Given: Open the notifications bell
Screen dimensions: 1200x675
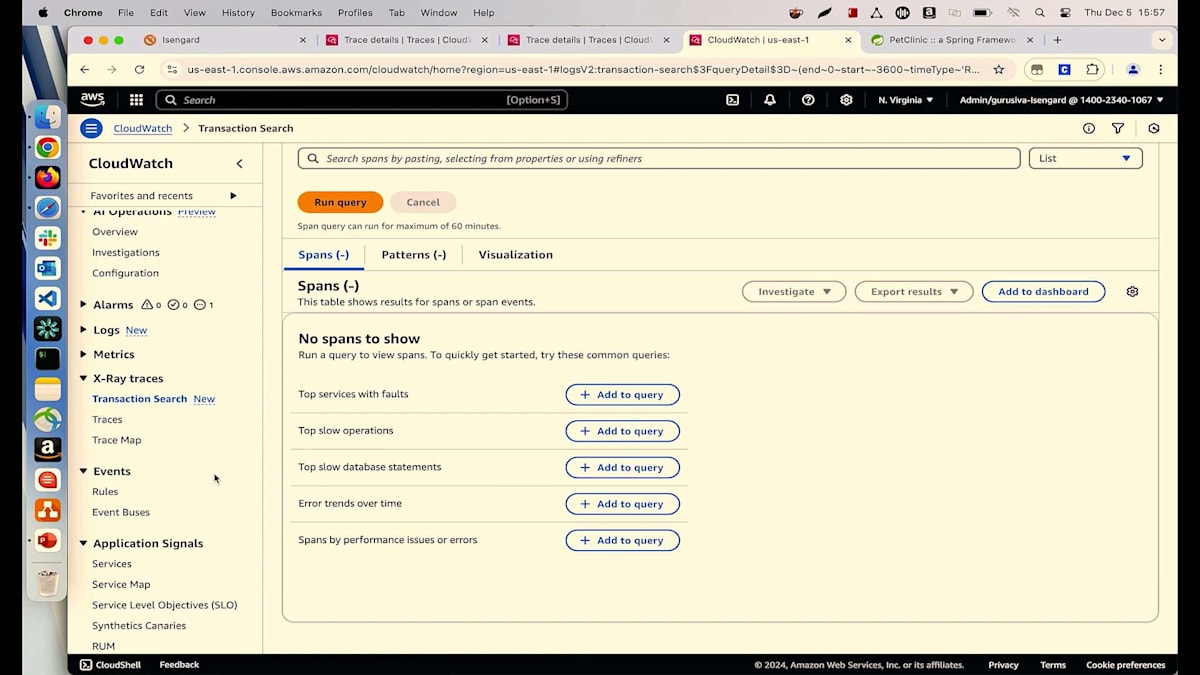Looking at the screenshot, I should tap(770, 100).
